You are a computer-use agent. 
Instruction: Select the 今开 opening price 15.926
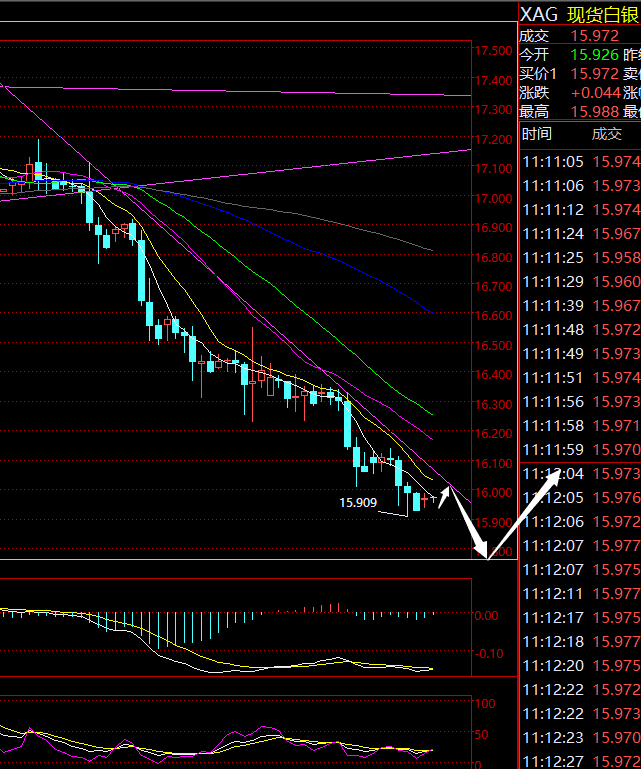click(594, 54)
